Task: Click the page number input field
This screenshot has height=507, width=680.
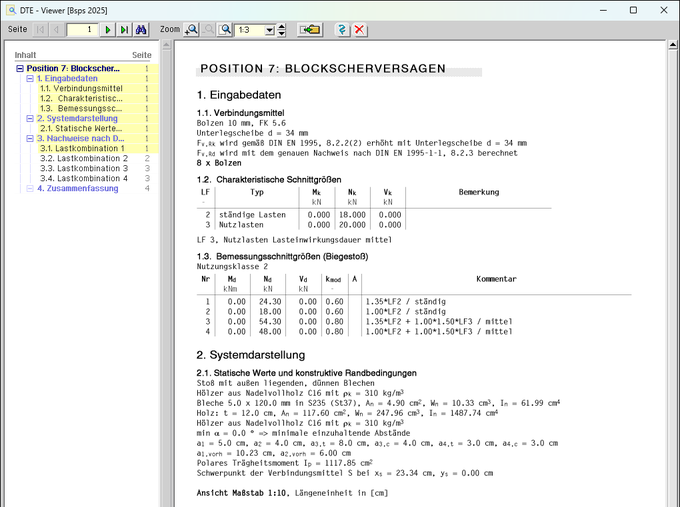Action: point(82,30)
